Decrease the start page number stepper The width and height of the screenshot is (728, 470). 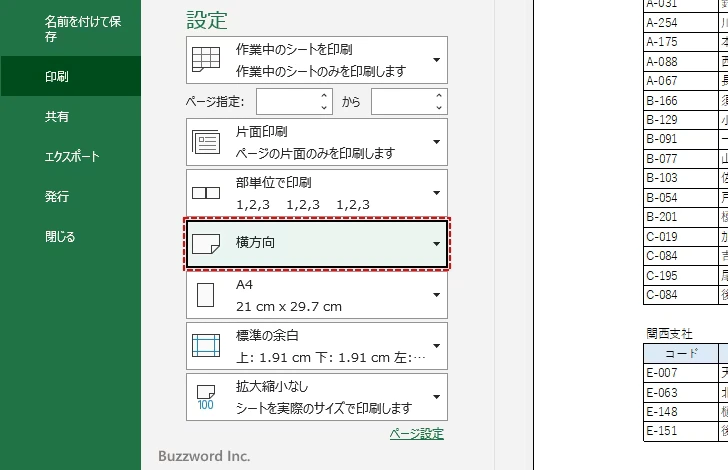[324, 107]
